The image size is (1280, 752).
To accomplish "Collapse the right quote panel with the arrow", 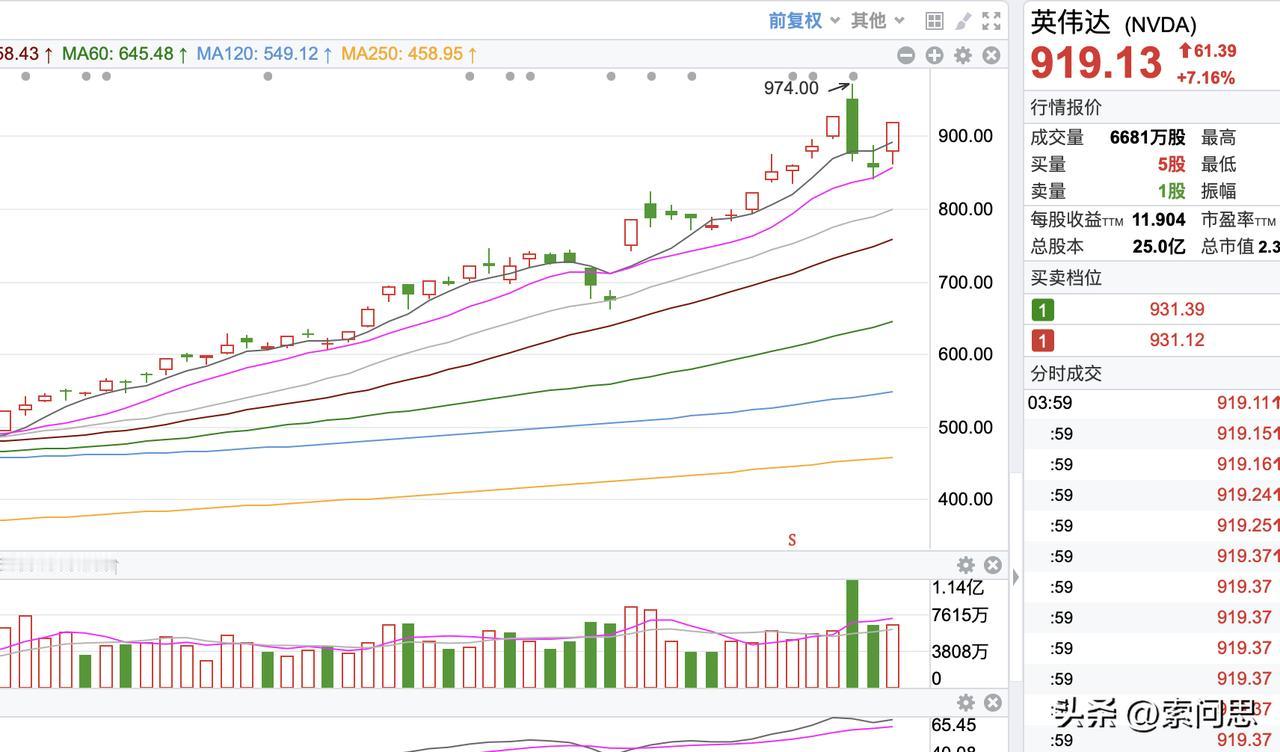I will pyautogui.click(x=1016, y=577).
